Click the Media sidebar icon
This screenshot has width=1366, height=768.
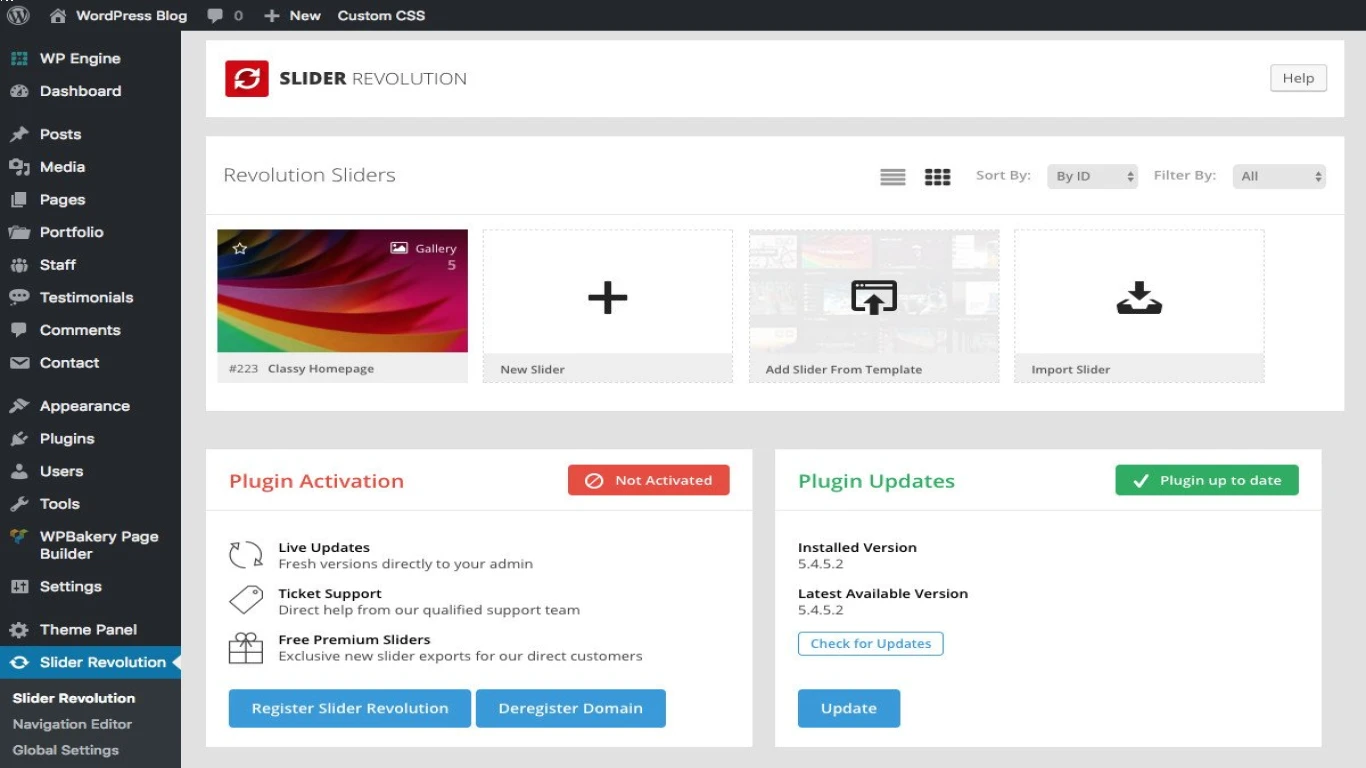pos(19,167)
